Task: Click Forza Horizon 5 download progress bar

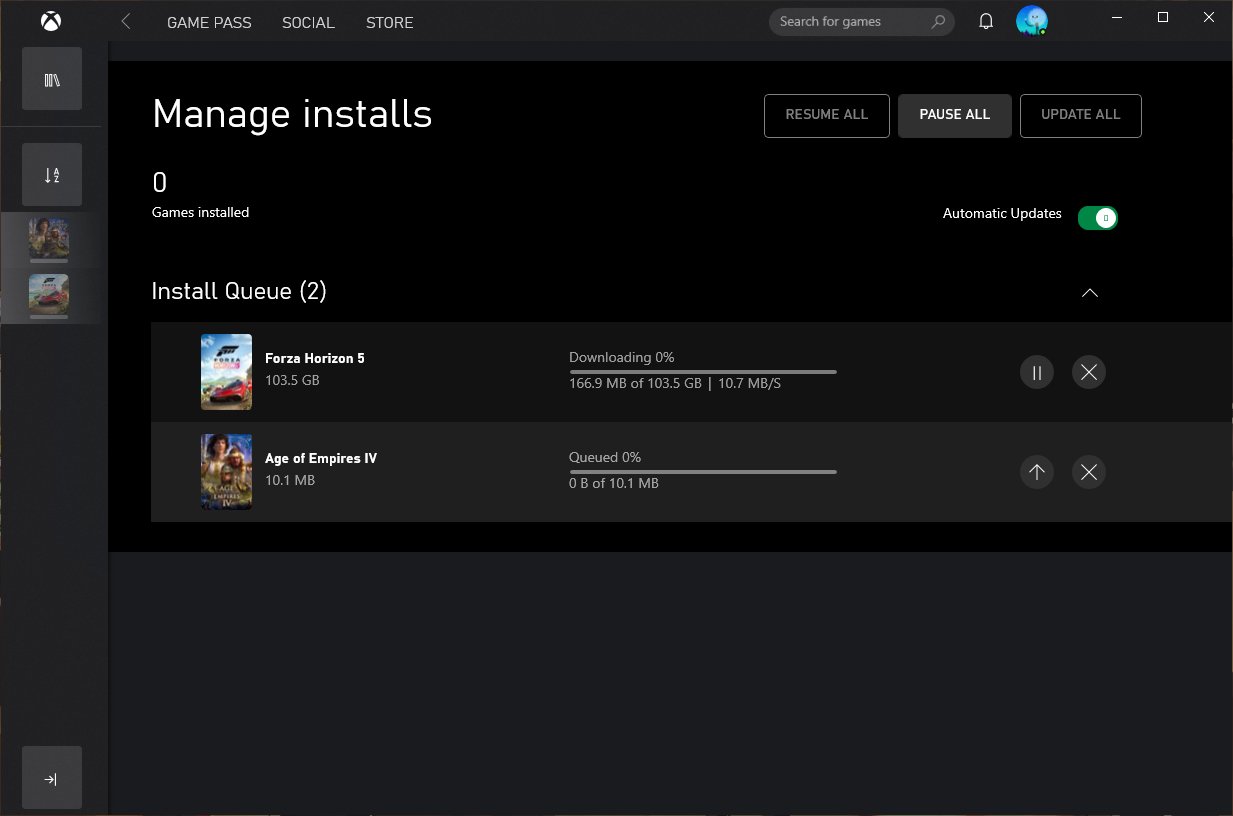Action: 703,371
